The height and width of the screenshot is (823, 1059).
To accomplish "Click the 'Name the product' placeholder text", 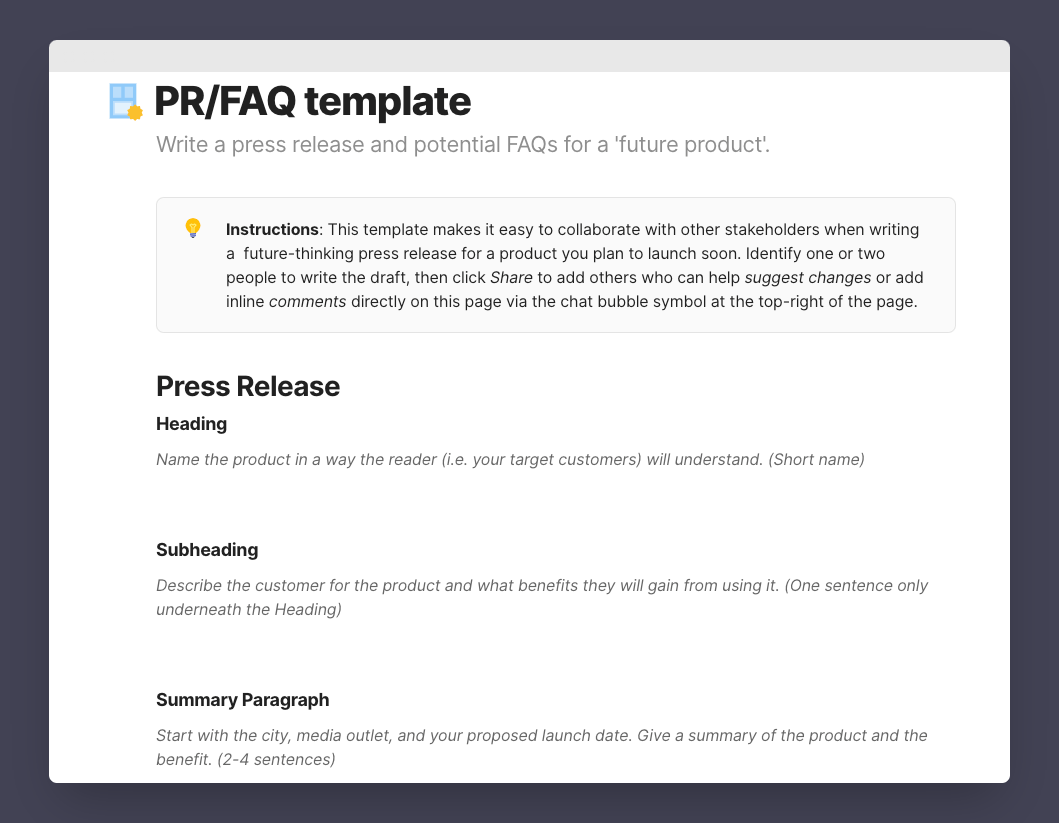I will [510, 460].
